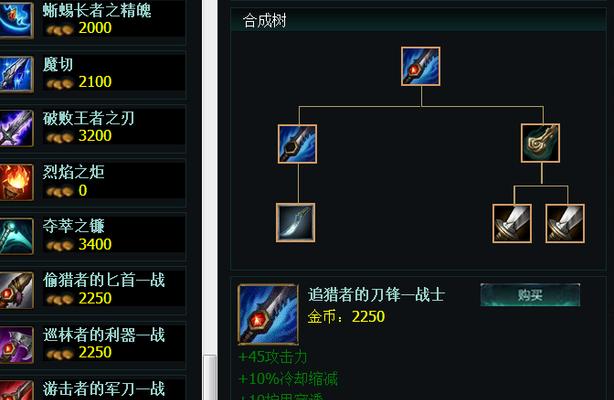Click the left long sword component icon
614x400 pixels.
512,223
